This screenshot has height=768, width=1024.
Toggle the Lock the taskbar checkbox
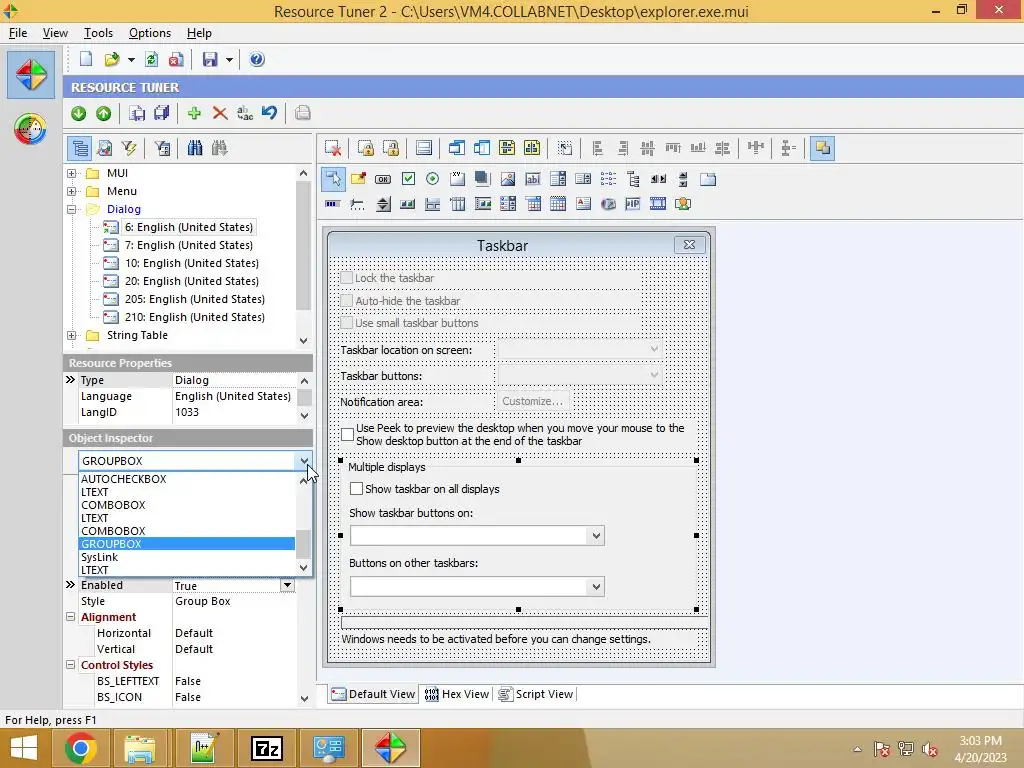click(x=347, y=278)
